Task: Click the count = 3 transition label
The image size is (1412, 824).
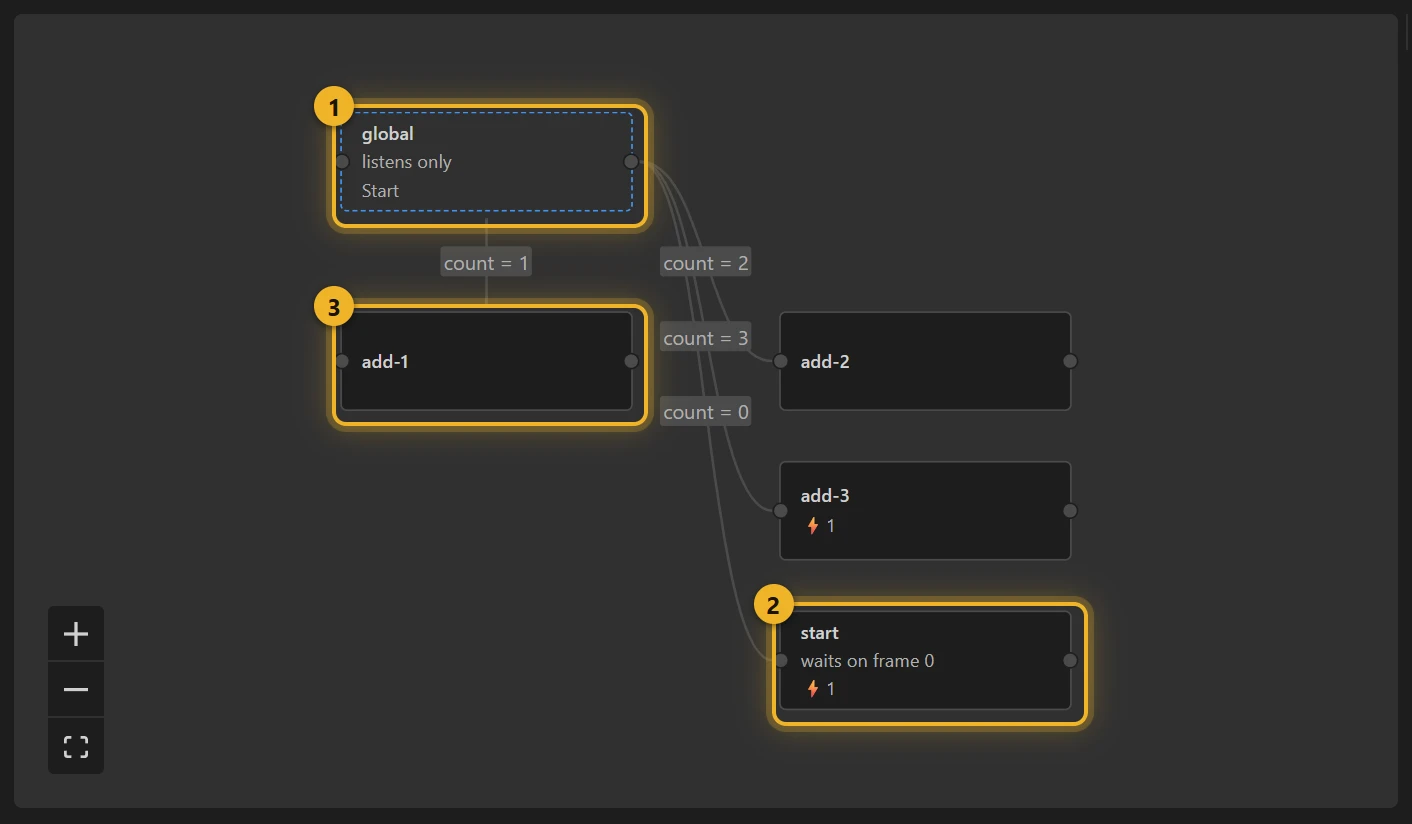Action: [x=705, y=338]
